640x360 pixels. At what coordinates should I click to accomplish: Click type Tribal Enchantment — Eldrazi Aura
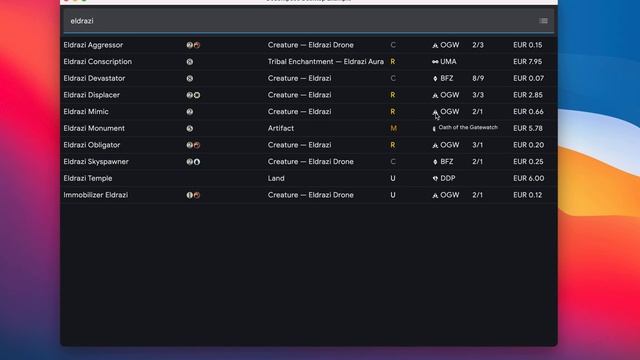tap(326, 62)
